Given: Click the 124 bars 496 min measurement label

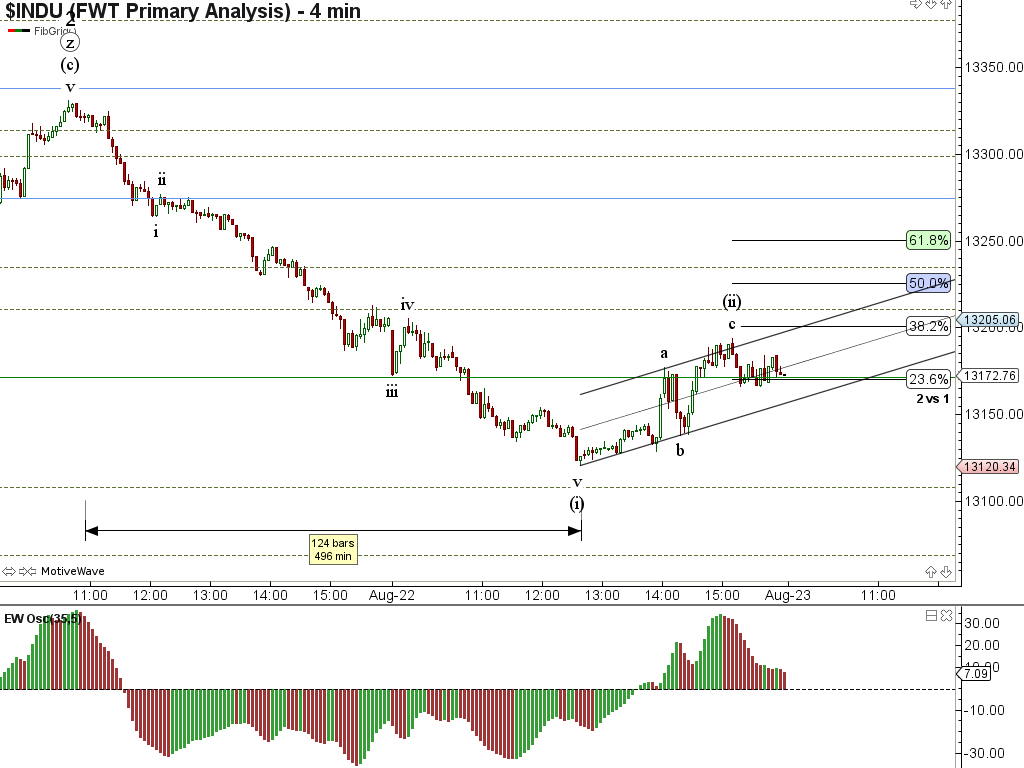Looking at the screenshot, I should [333, 548].
